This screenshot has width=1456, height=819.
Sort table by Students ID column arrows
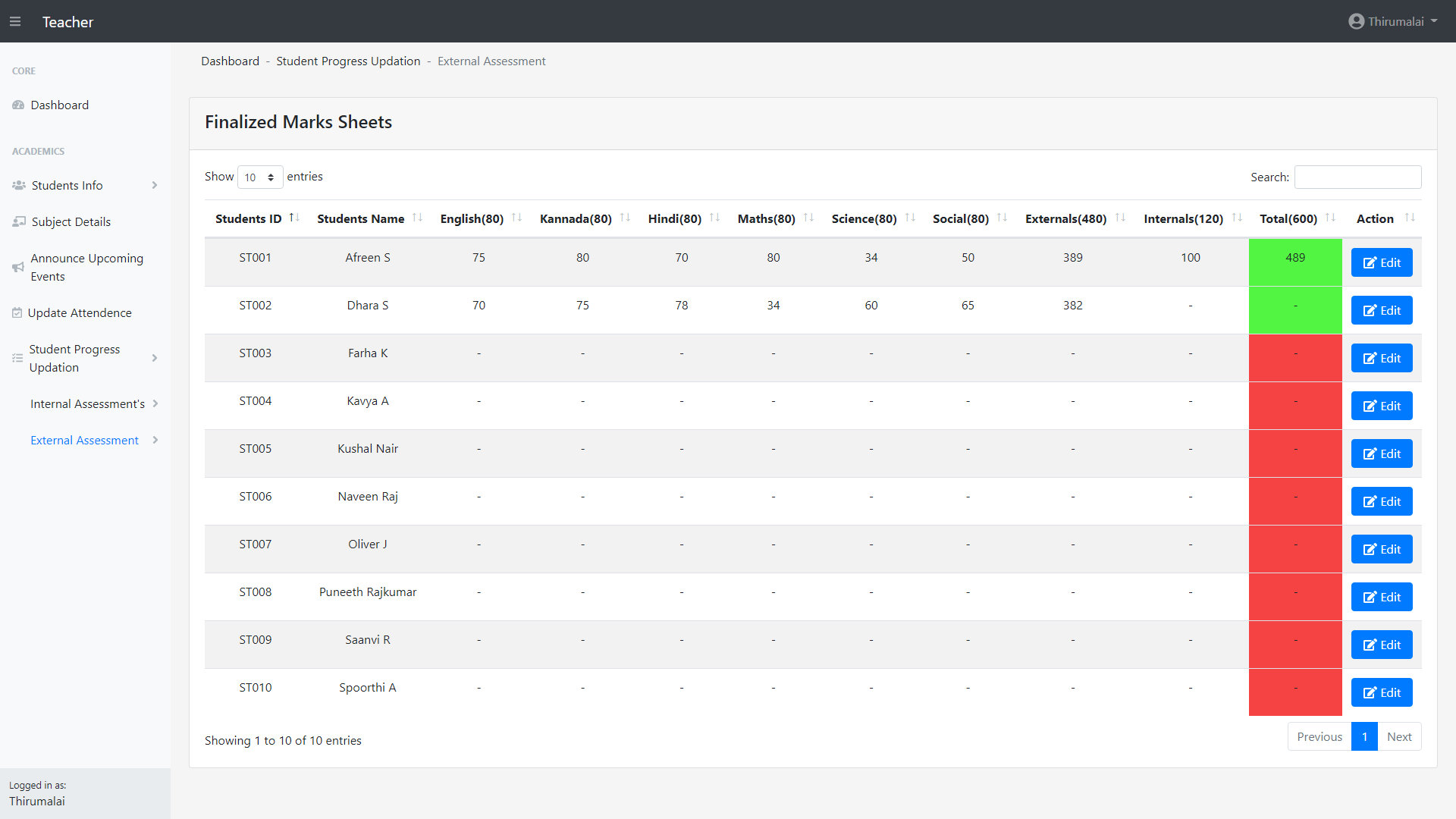point(294,218)
